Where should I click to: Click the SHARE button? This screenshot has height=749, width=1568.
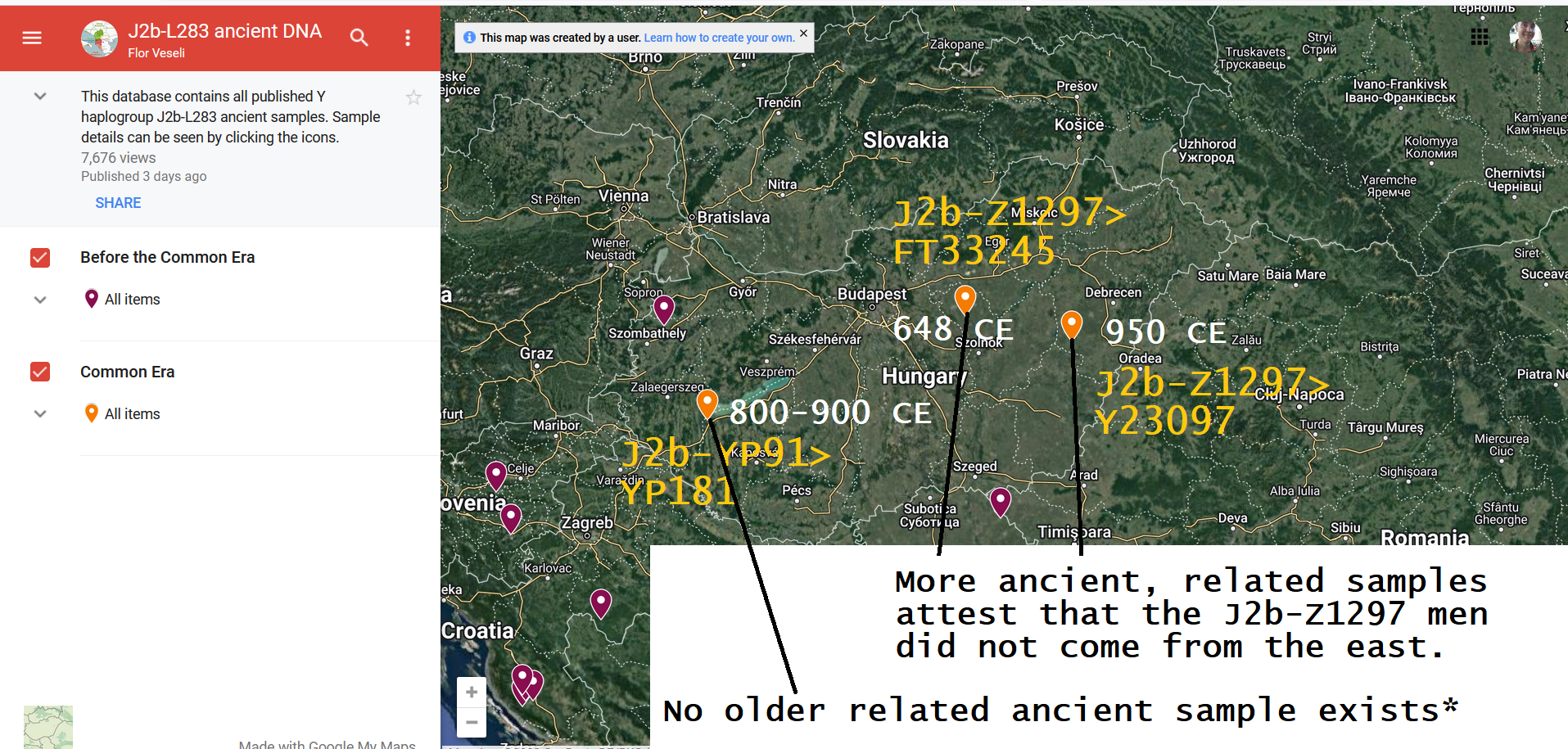tap(118, 203)
